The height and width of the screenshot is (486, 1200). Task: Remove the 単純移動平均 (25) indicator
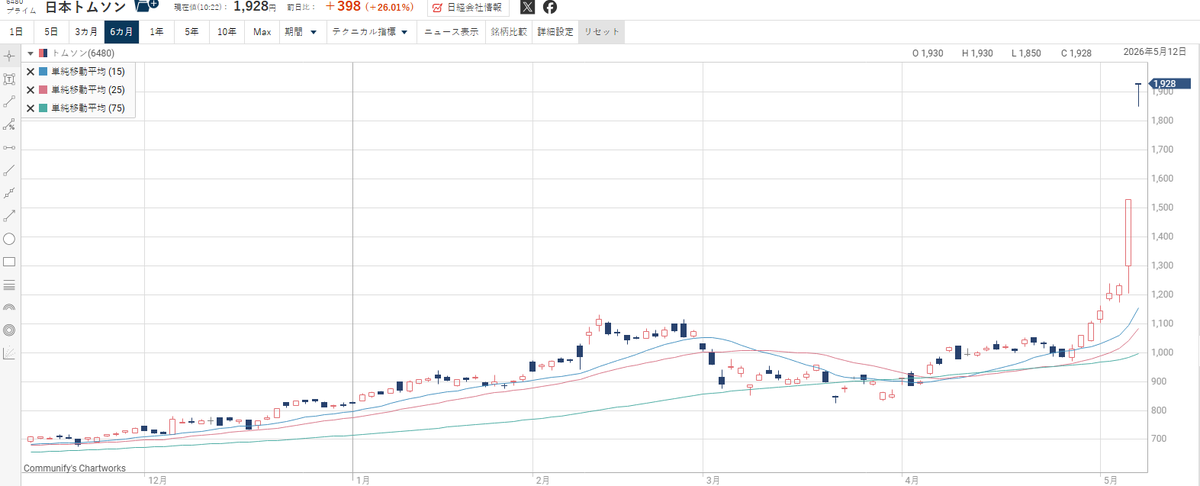[30, 90]
